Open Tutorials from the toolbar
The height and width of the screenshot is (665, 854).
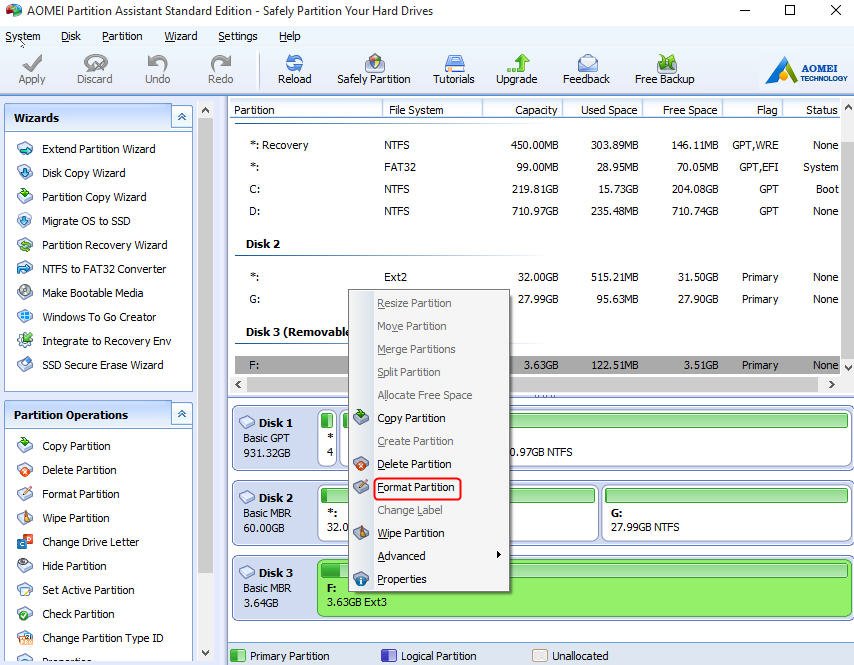454,69
